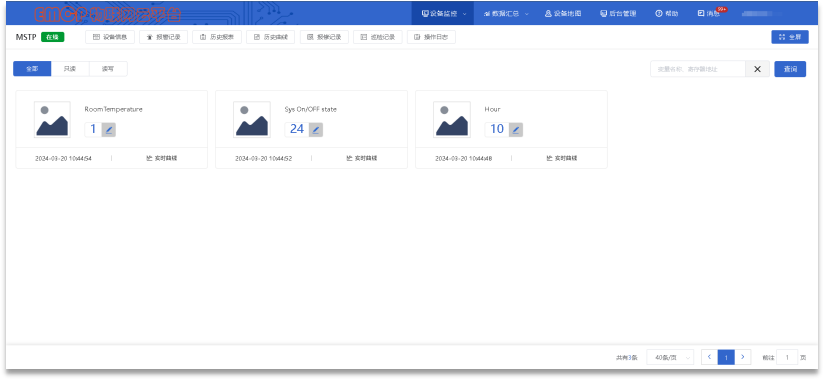Click the 查询 search button
Image resolution: width=824 pixels, height=380 pixels.
pos(790,69)
